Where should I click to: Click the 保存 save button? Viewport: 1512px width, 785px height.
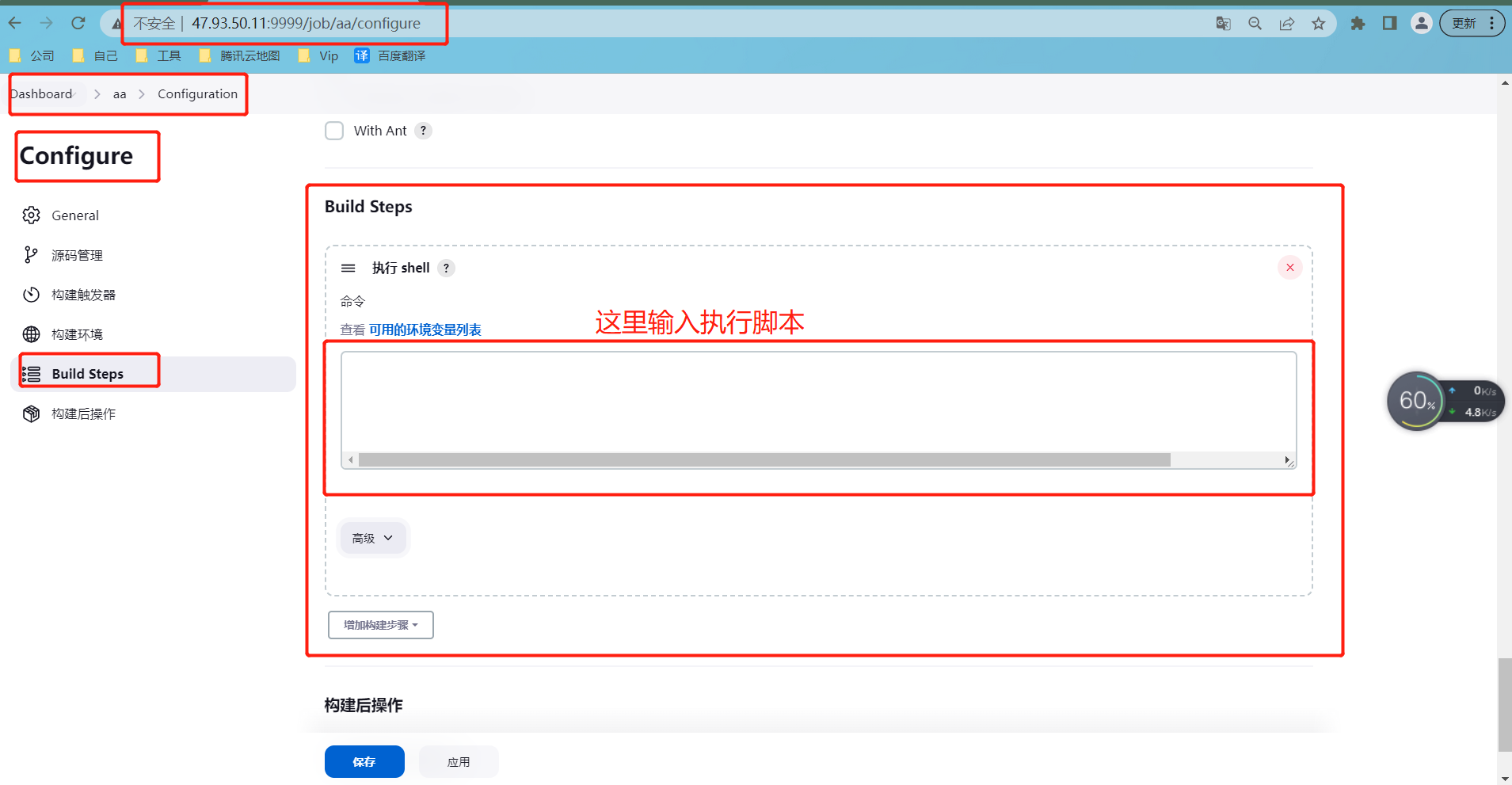click(x=364, y=761)
